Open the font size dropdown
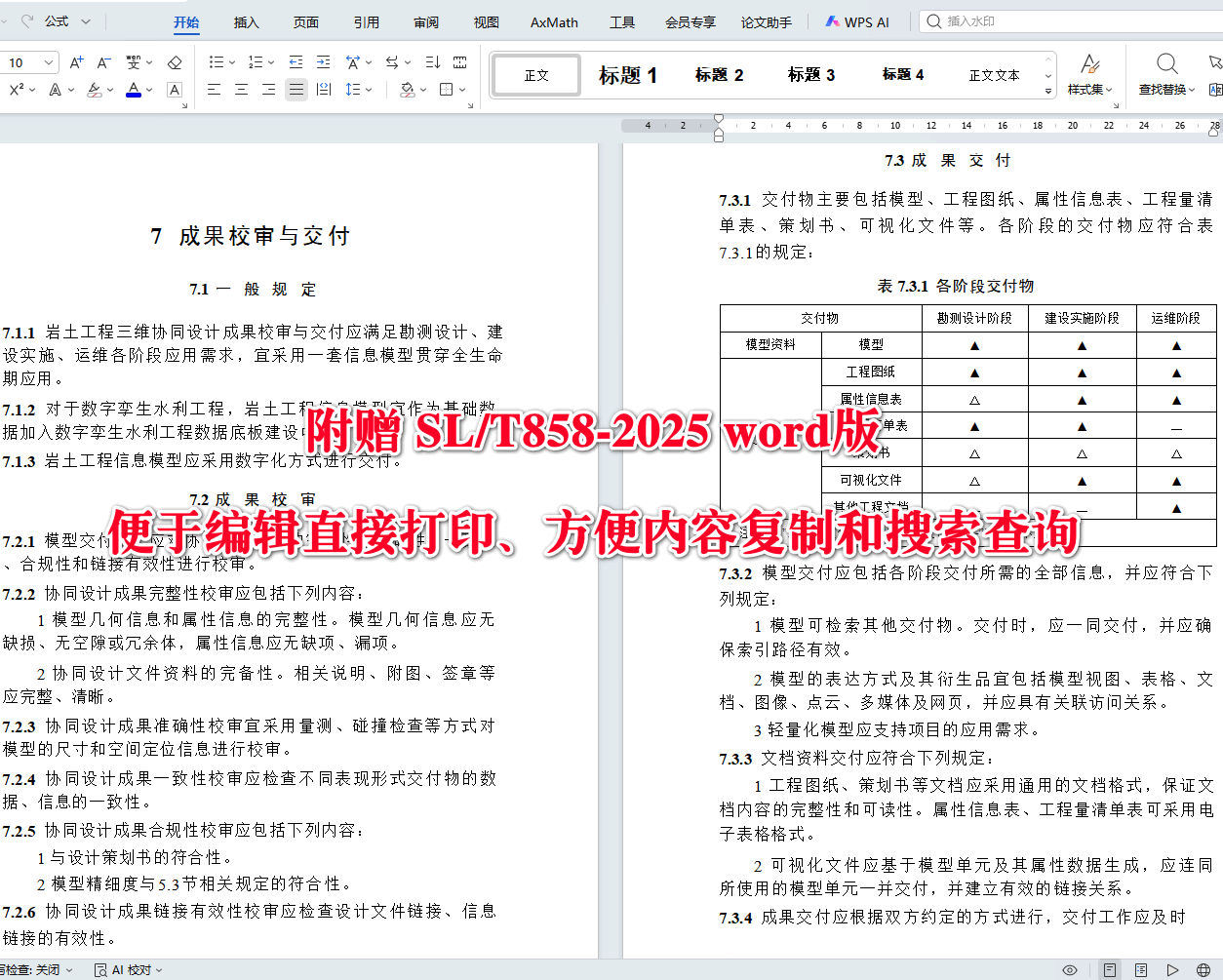Viewport: 1223px width, 980px height. pyautogui.click(x=50, y=62)
